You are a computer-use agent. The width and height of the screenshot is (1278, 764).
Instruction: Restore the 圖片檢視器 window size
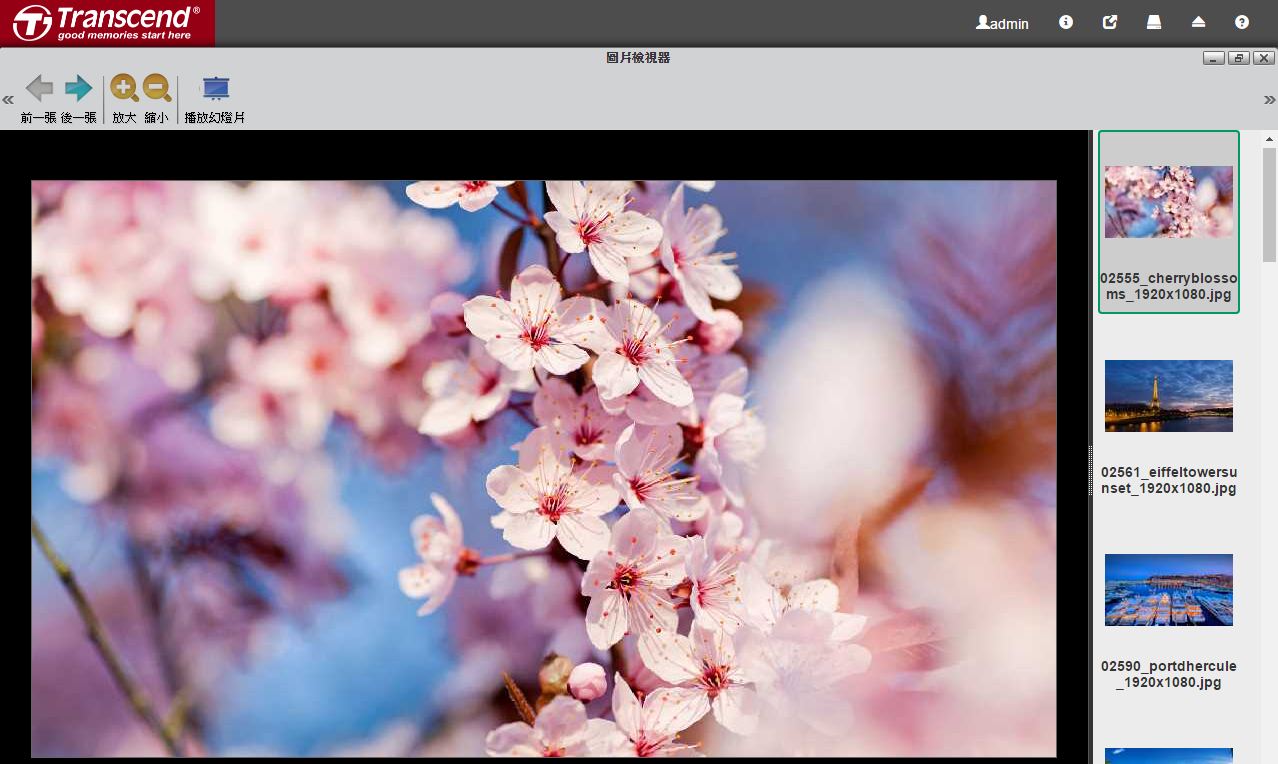pyautogui.click(x=1239, y=58)
